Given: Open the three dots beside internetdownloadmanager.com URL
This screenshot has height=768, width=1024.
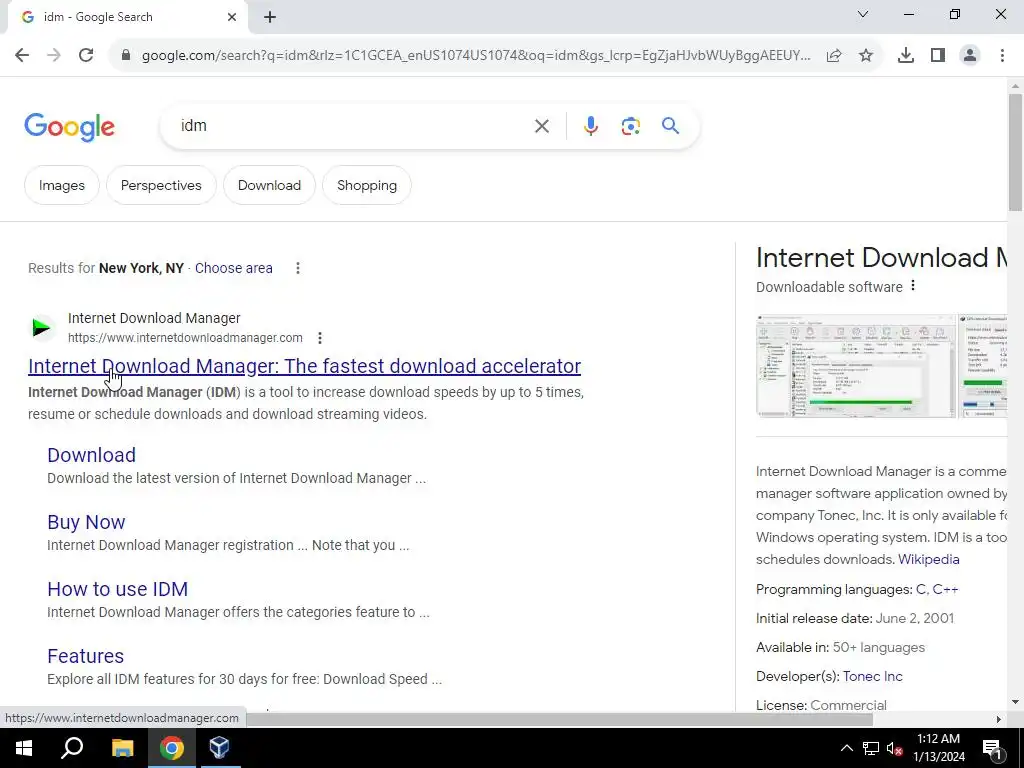Looking at the screenshot, I should (319, 338).
